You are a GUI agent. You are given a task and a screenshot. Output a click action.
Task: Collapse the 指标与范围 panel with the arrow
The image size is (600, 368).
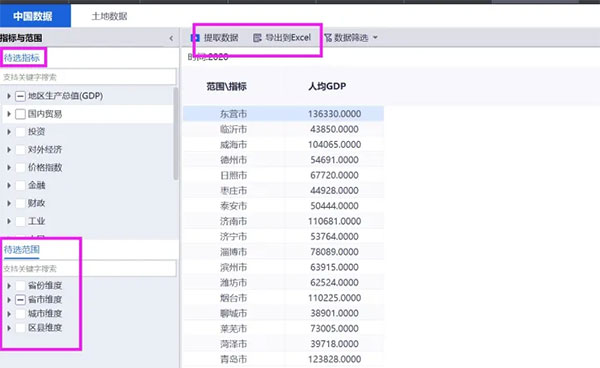[171, 38]
